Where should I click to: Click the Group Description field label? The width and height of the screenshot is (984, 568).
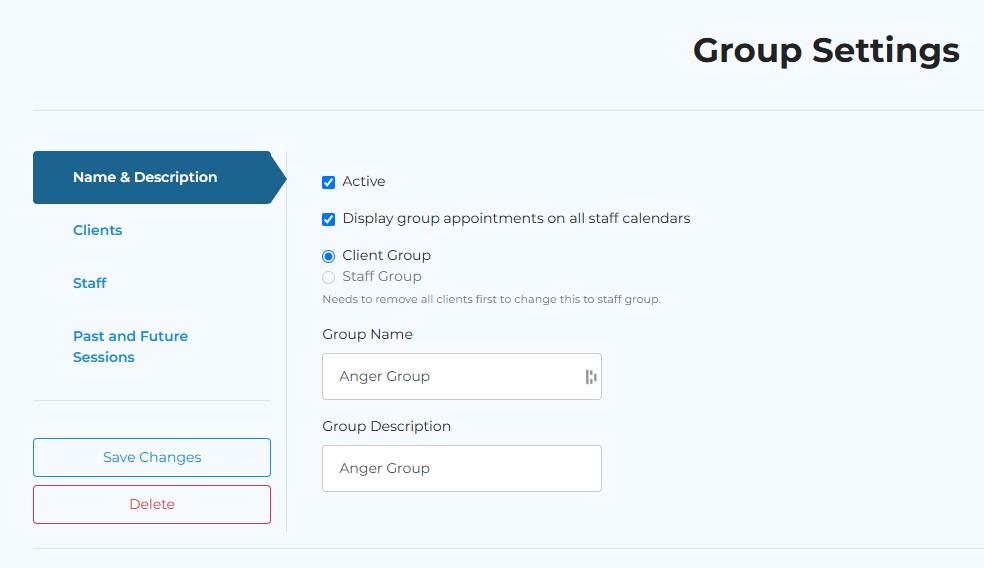(x=387, y=426)
